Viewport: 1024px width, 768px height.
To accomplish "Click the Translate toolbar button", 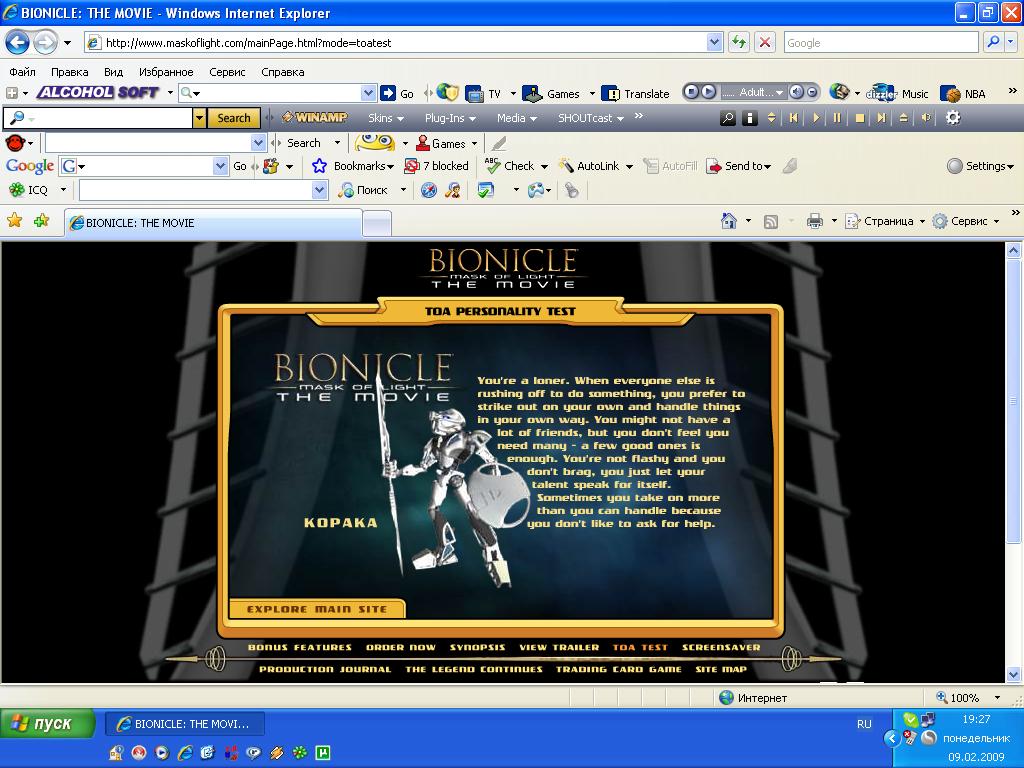I will pyautogui.click(x=635, y=93).
